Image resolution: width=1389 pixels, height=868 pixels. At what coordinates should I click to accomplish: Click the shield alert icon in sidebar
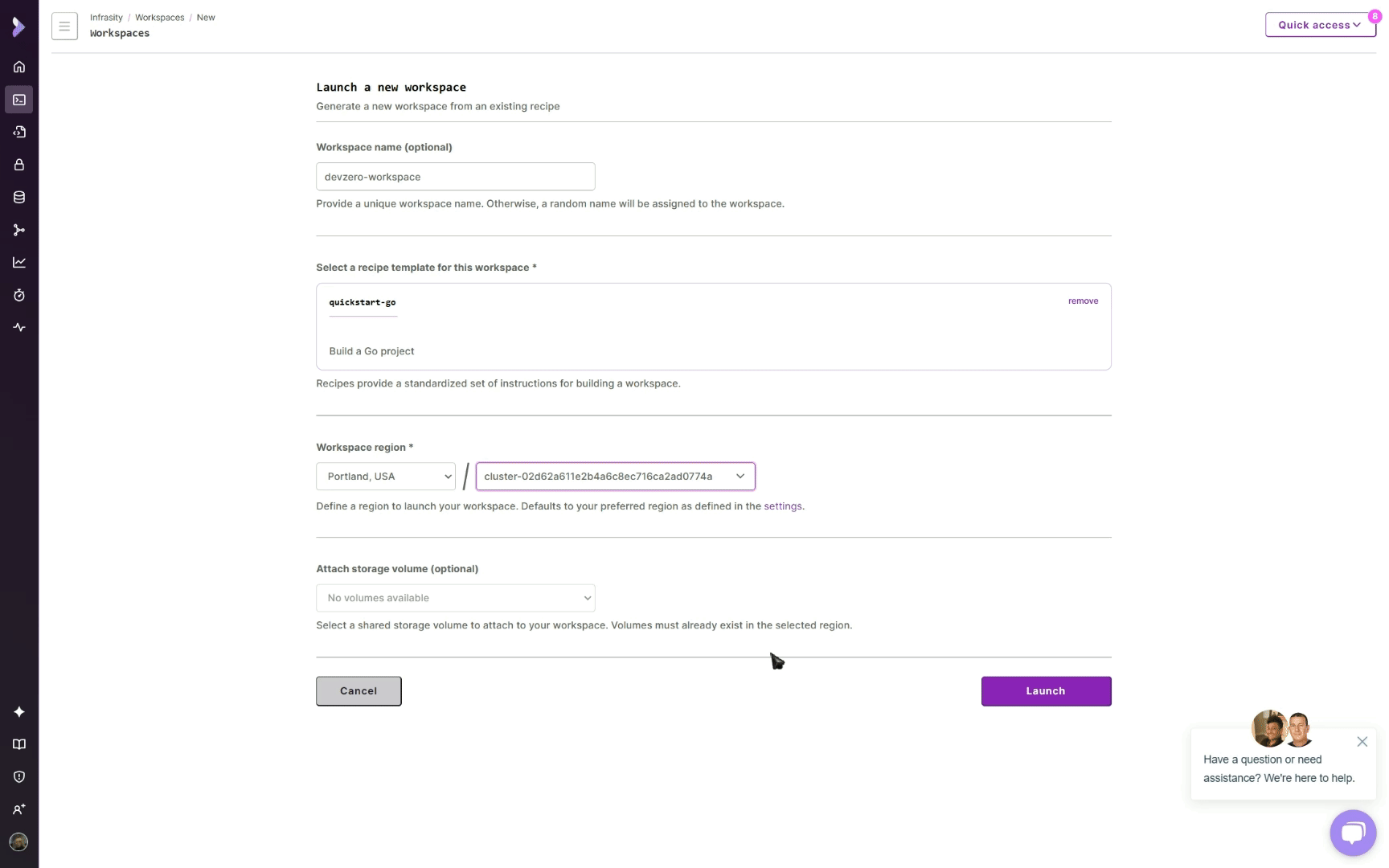tap(19, 777)
